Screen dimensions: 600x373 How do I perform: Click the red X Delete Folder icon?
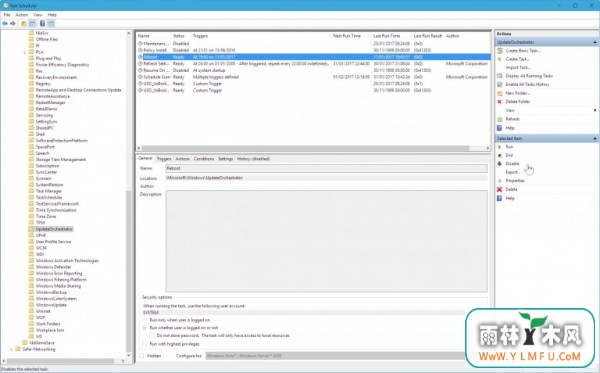[x=499, y=101]
